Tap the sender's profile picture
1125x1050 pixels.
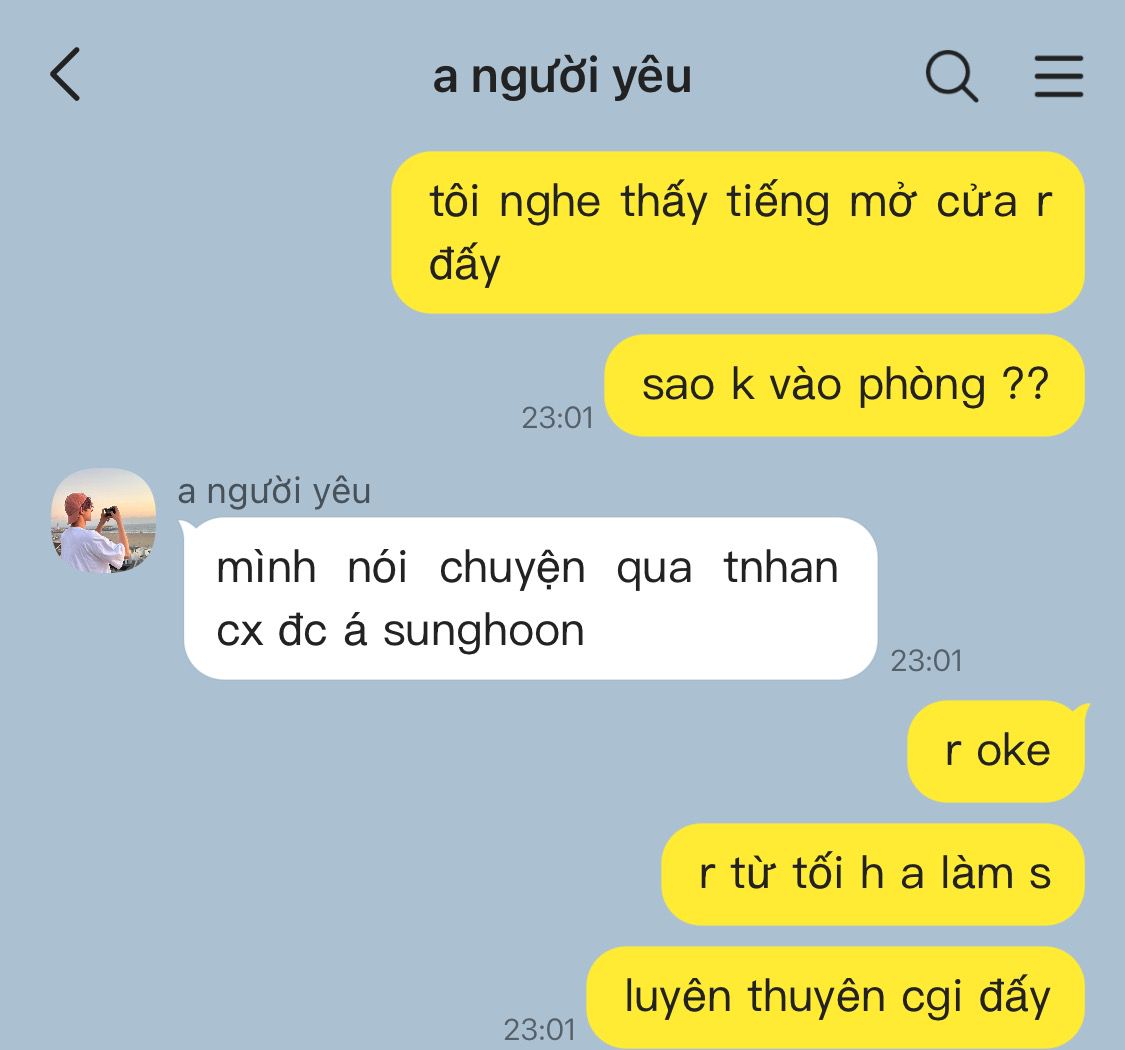click(x=103, y=521)
